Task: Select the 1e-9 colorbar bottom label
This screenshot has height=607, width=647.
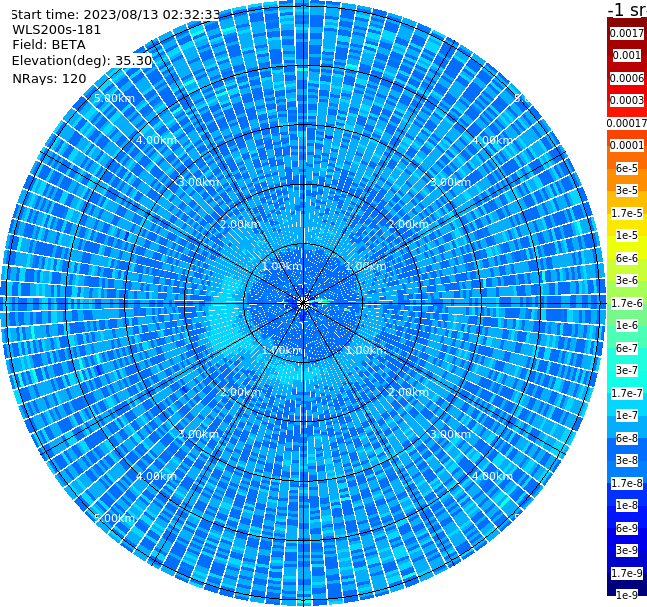Action: pyautogui.click(x=627, y=595)
